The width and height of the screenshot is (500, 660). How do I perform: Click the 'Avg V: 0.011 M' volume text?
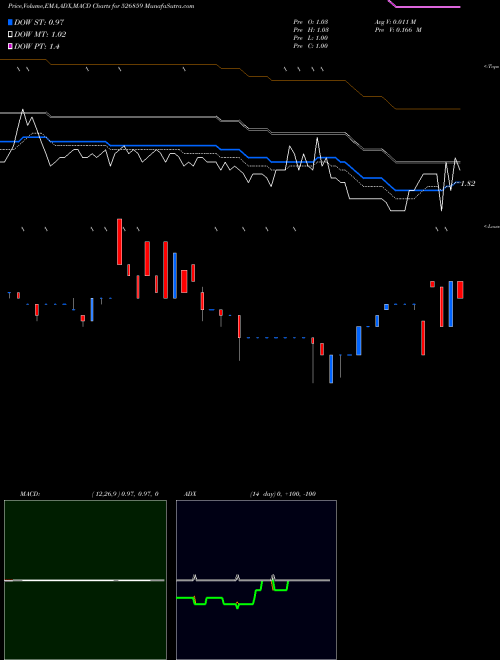click(396, 21)
